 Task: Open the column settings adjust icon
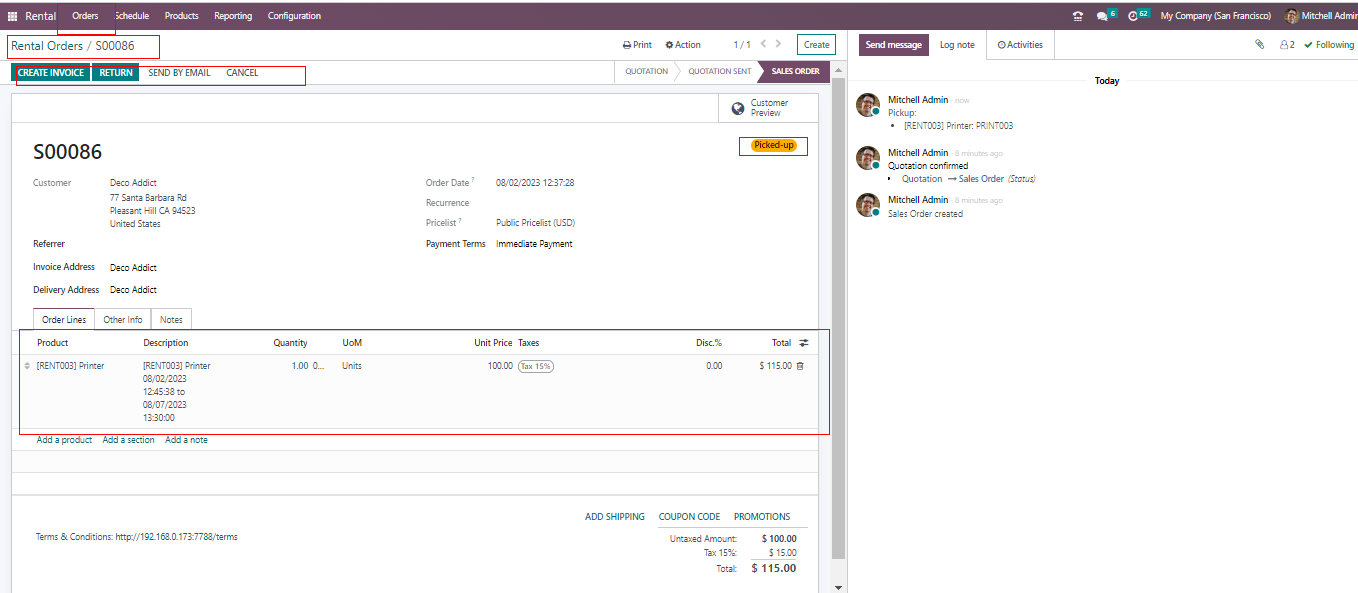(x=804, y=343)
